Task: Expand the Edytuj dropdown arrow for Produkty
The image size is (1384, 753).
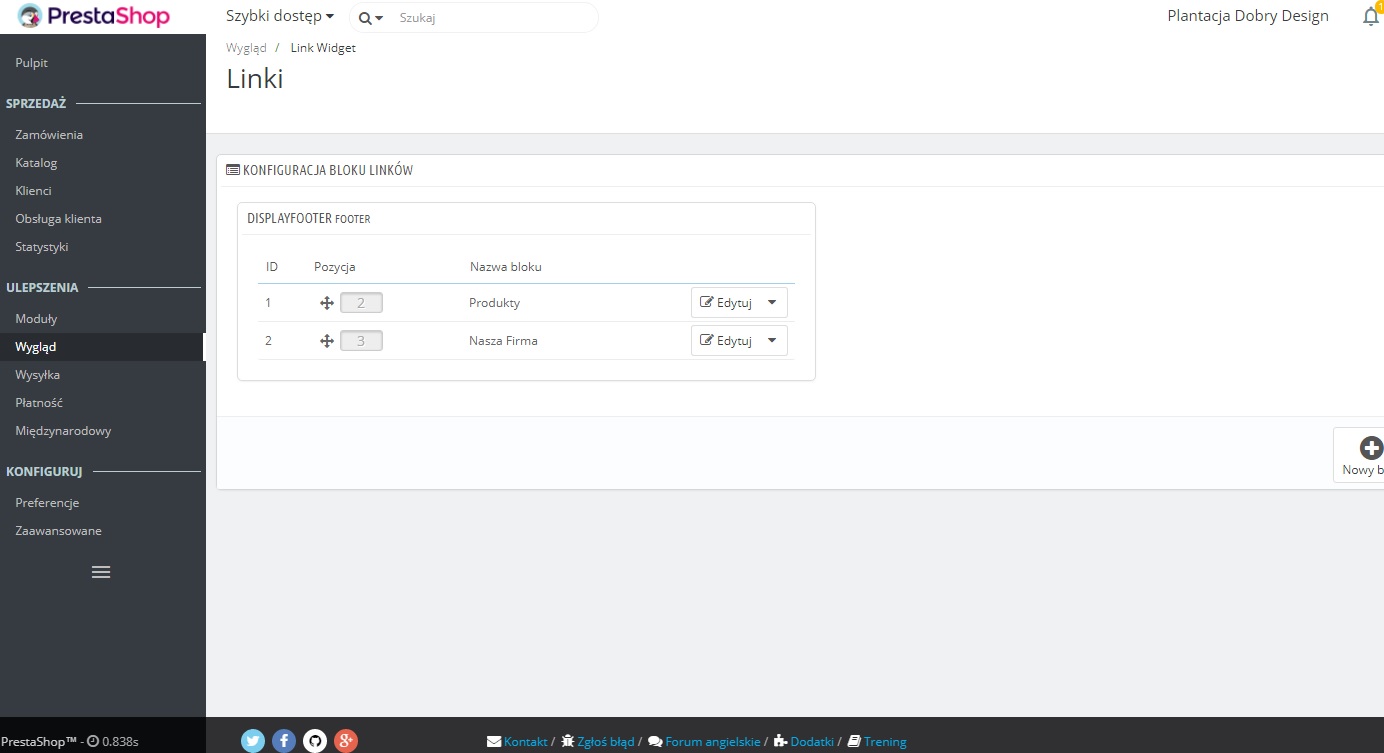Action: click(x=772, y=303)
